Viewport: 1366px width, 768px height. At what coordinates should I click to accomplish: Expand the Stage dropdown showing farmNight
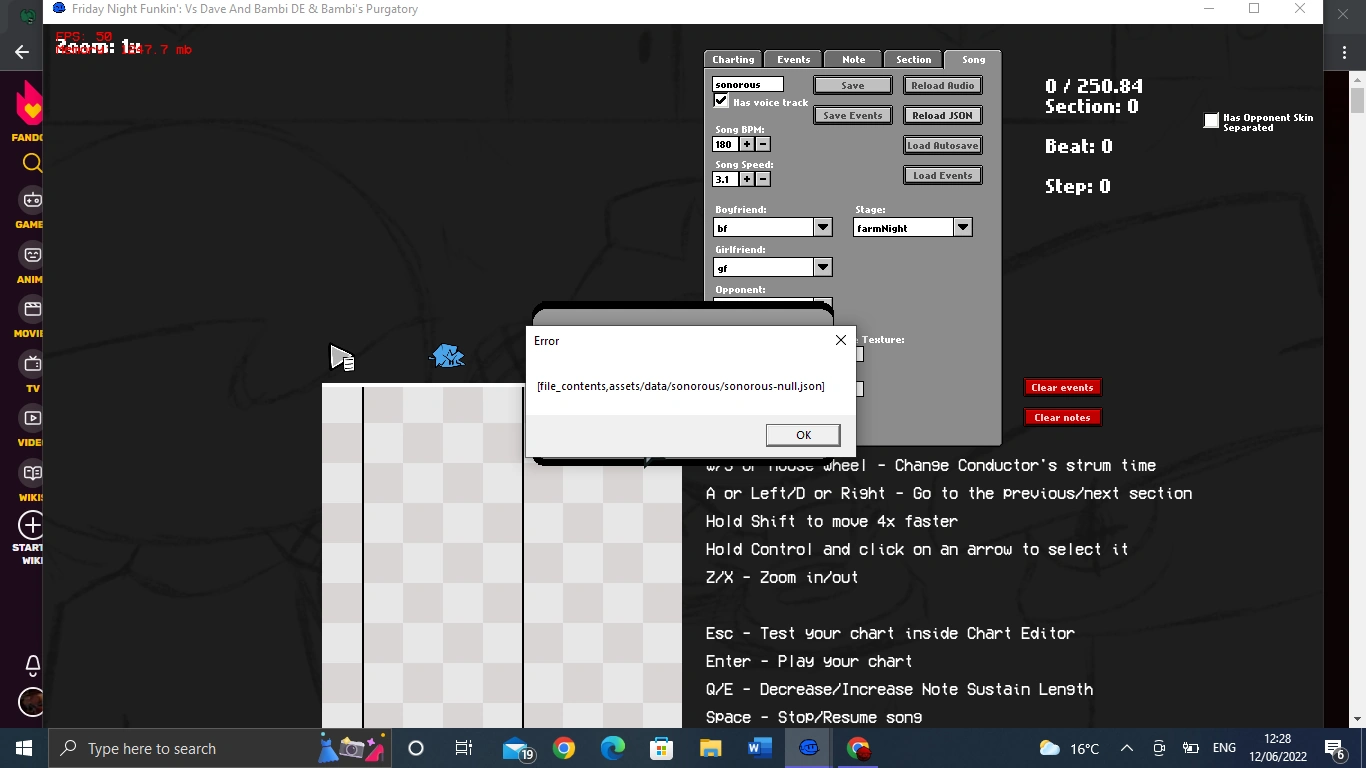[x=962, y=227]
